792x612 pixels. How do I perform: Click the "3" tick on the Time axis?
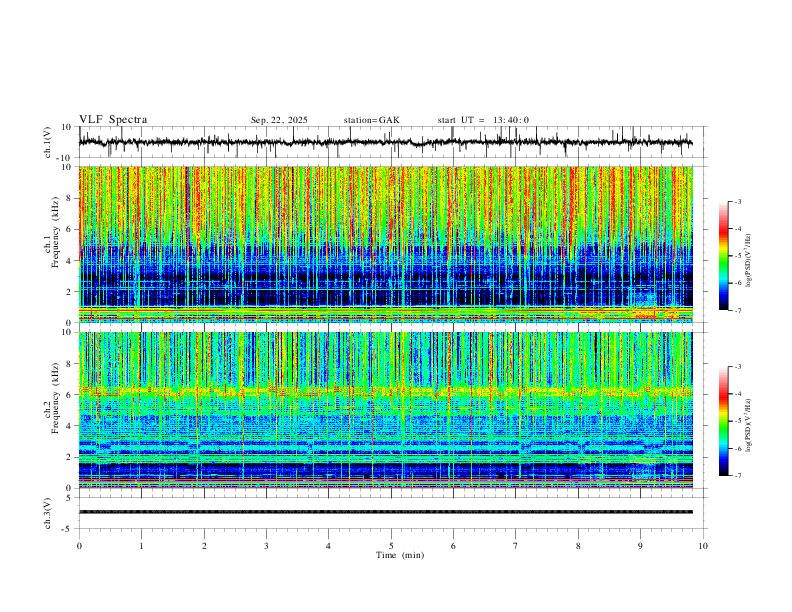pyautogui.click(x=266, y=546)
